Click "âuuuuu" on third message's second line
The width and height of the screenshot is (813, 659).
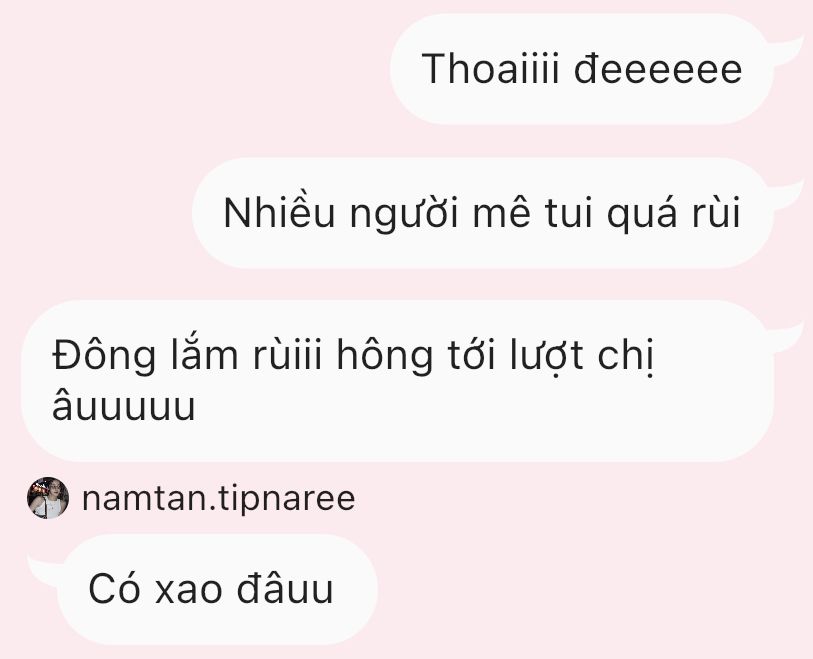click(124, 404)
